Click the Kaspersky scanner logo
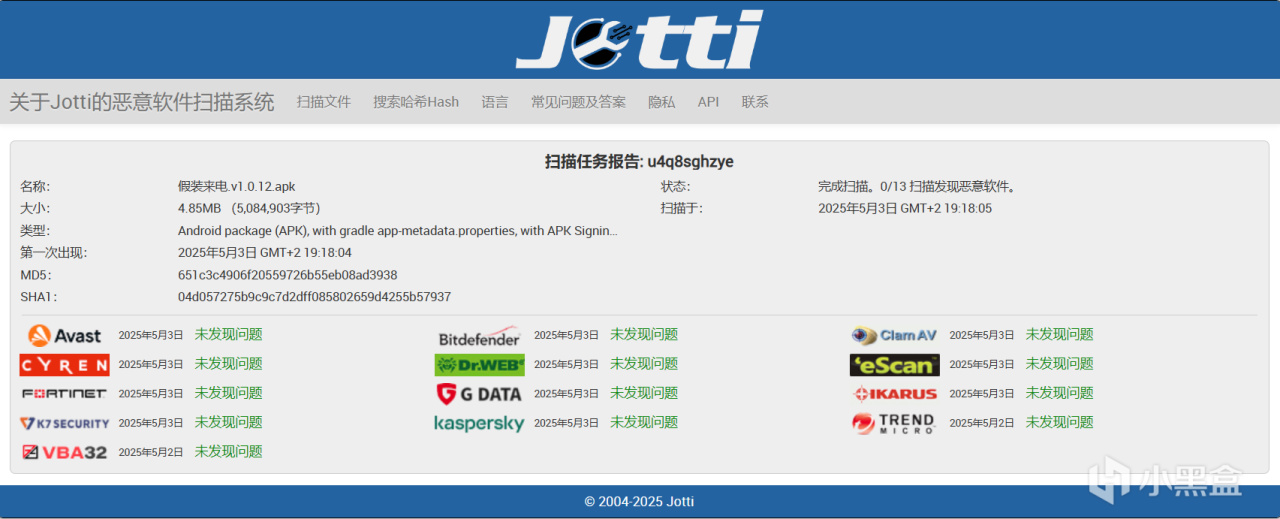Screen dimensions: 1280x519 [479, 423]
